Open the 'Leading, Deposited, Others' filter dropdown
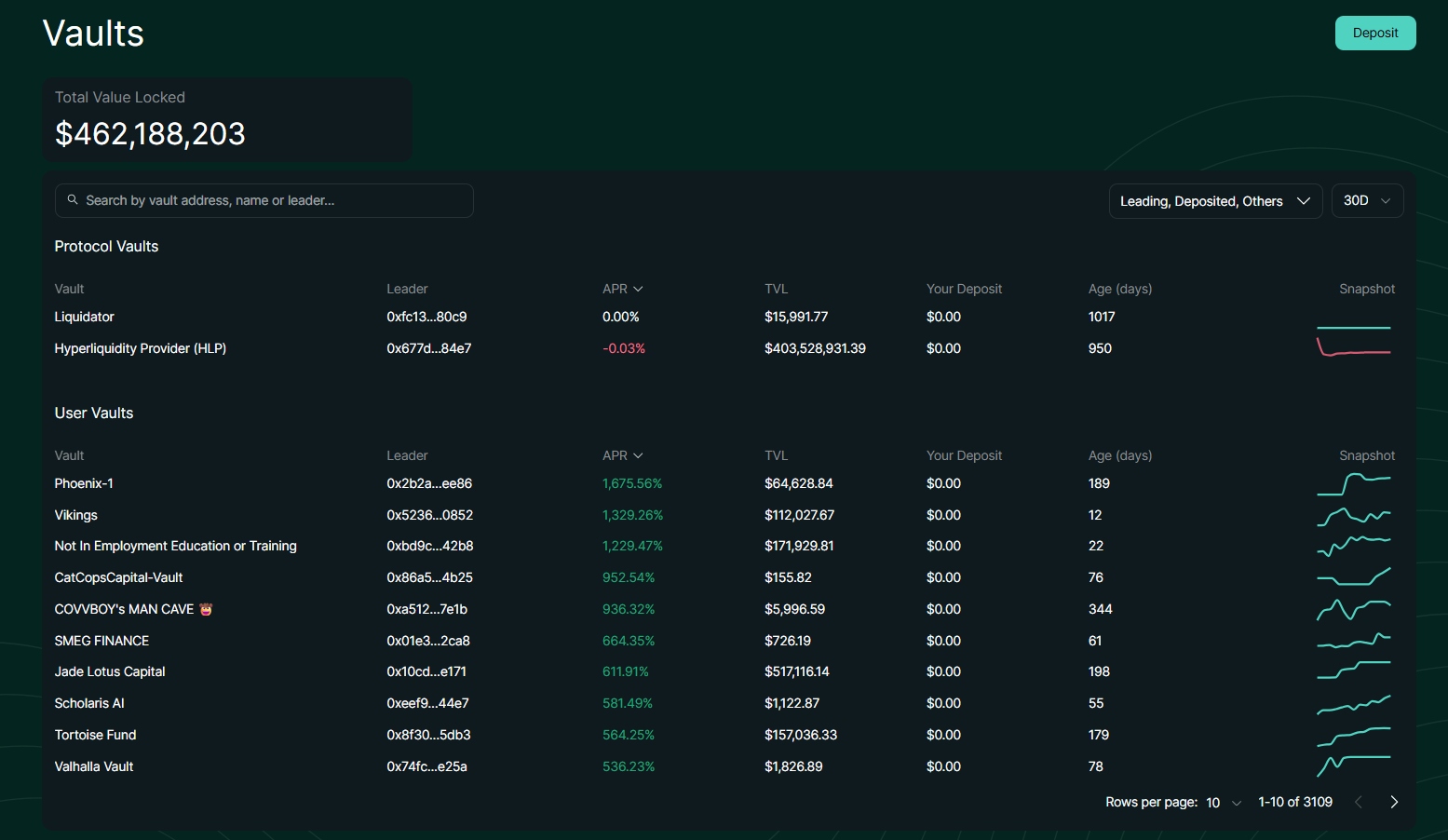 pyautogui.click(x=1214, y=200)
